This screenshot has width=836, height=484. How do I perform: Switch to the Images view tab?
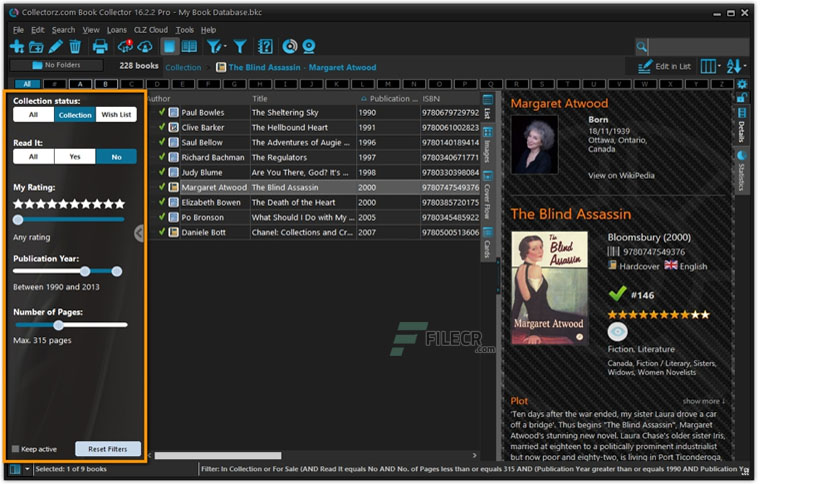487,145
